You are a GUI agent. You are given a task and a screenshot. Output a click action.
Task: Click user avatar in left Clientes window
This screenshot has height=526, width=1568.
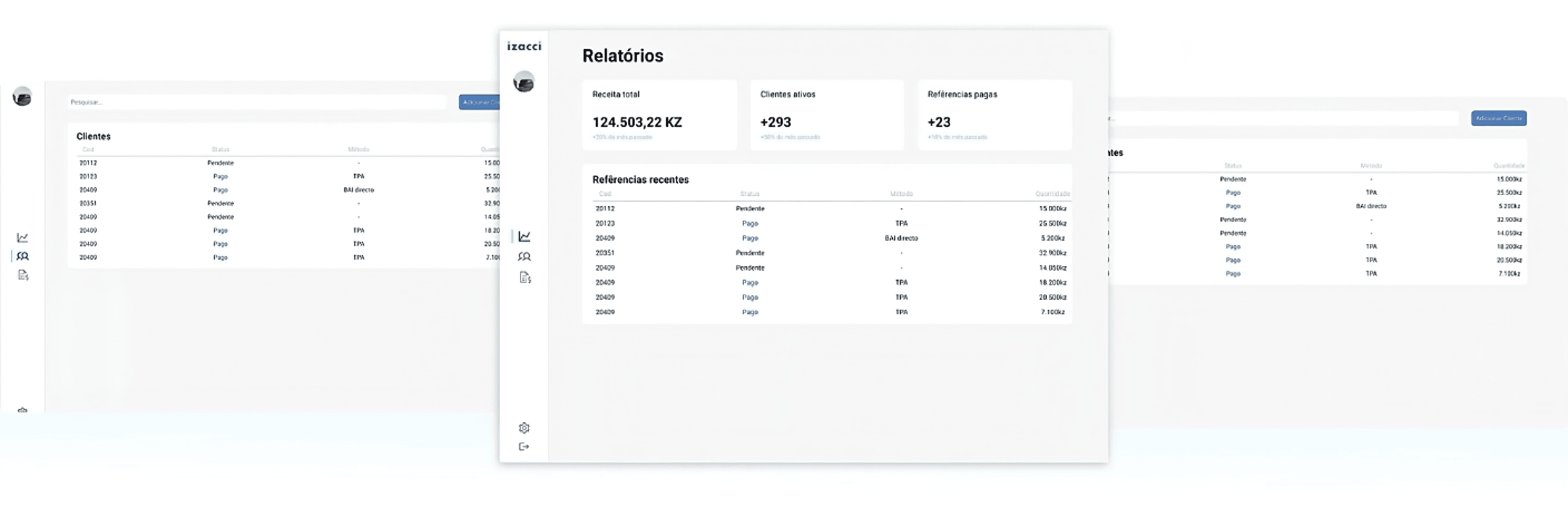(22, 96)
